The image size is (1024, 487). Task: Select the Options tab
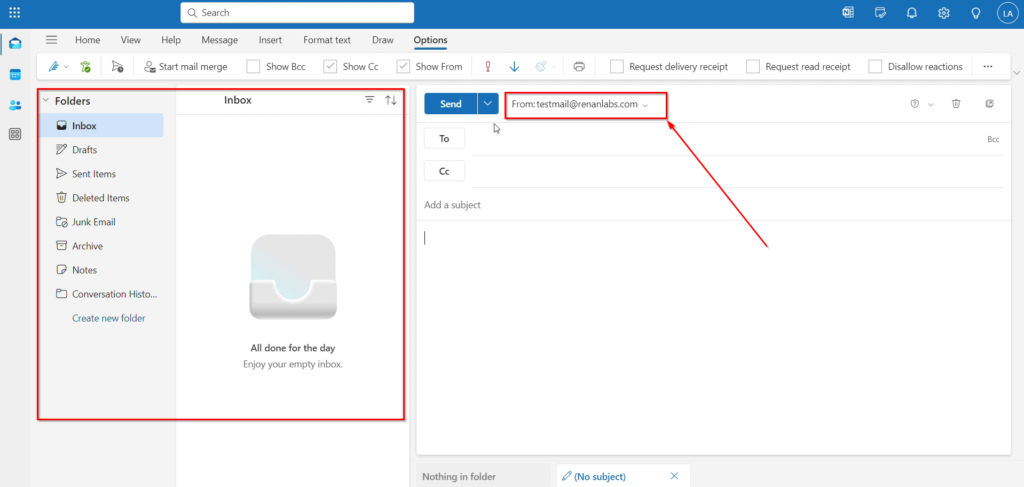tap(430, 40)
